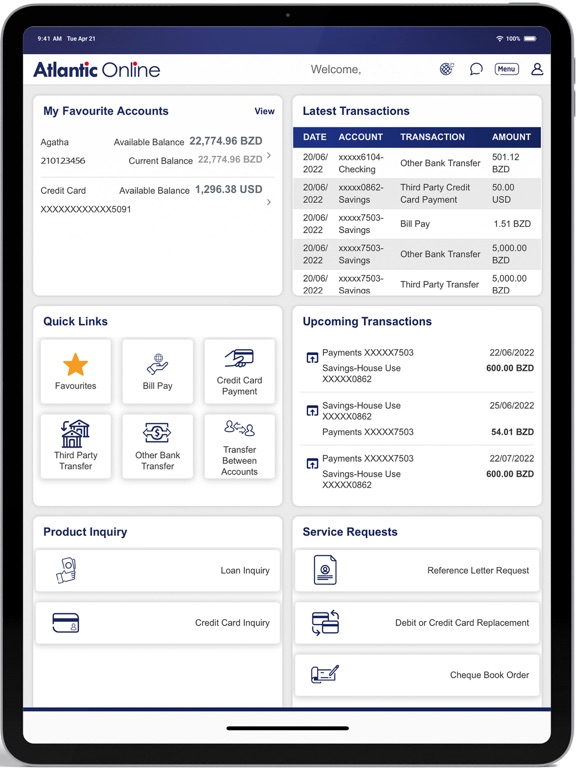Click the 54.01 BZD upcoming amount
The height and width of the screenshot is (768, 576).
tap(512, 432)
